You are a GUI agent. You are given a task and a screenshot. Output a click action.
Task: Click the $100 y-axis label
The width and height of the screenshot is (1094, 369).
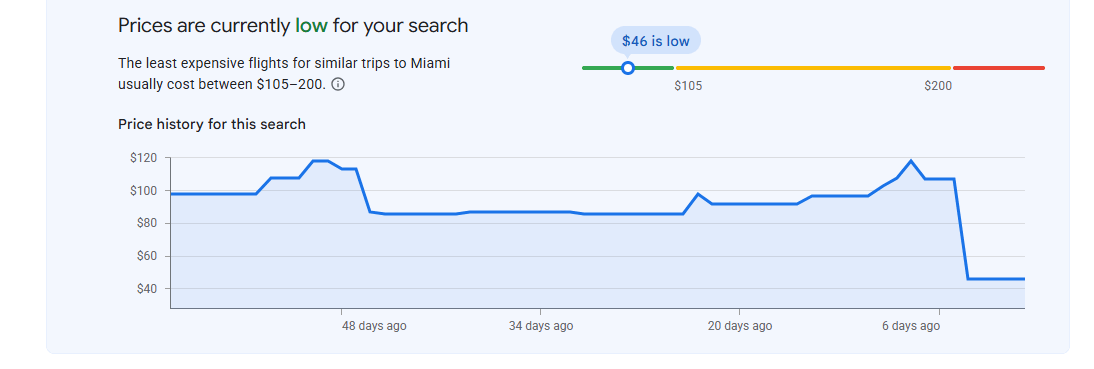point(143,190)
